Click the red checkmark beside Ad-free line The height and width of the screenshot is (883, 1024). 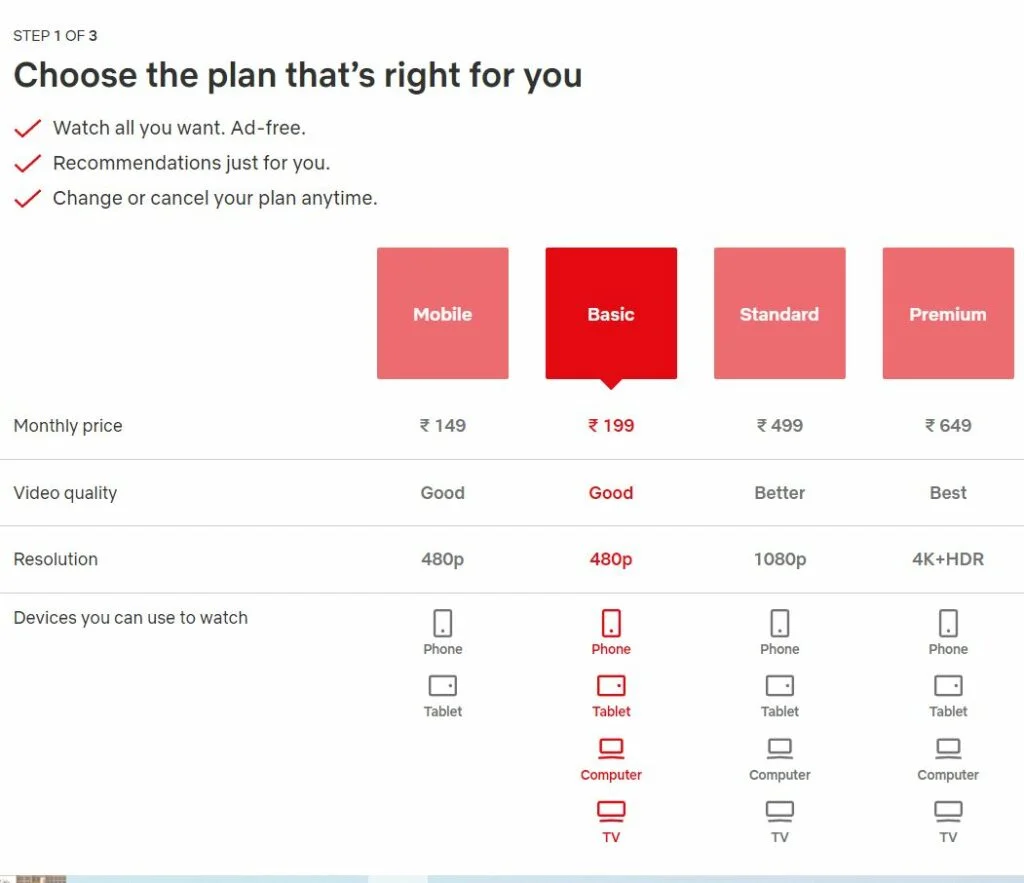tap(28, 129)
